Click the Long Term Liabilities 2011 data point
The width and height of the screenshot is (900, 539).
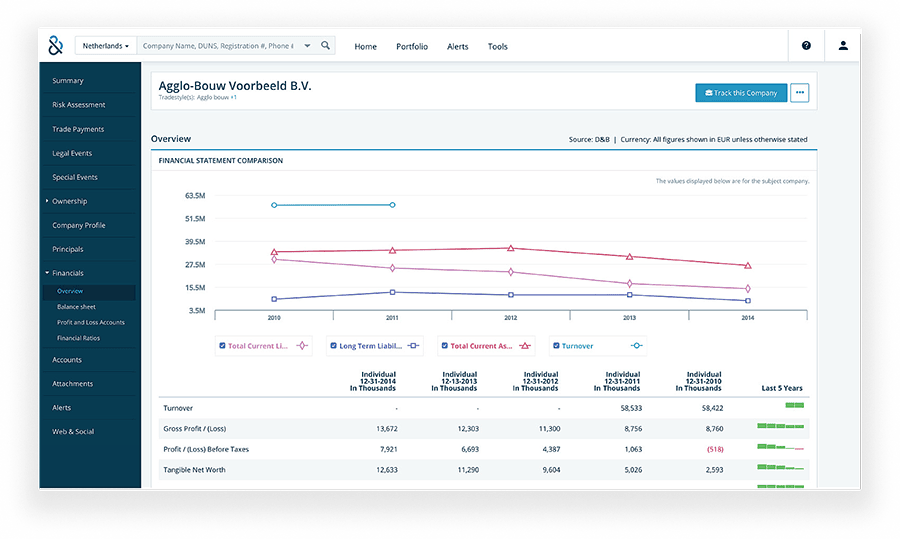click(x=393, y=292)
